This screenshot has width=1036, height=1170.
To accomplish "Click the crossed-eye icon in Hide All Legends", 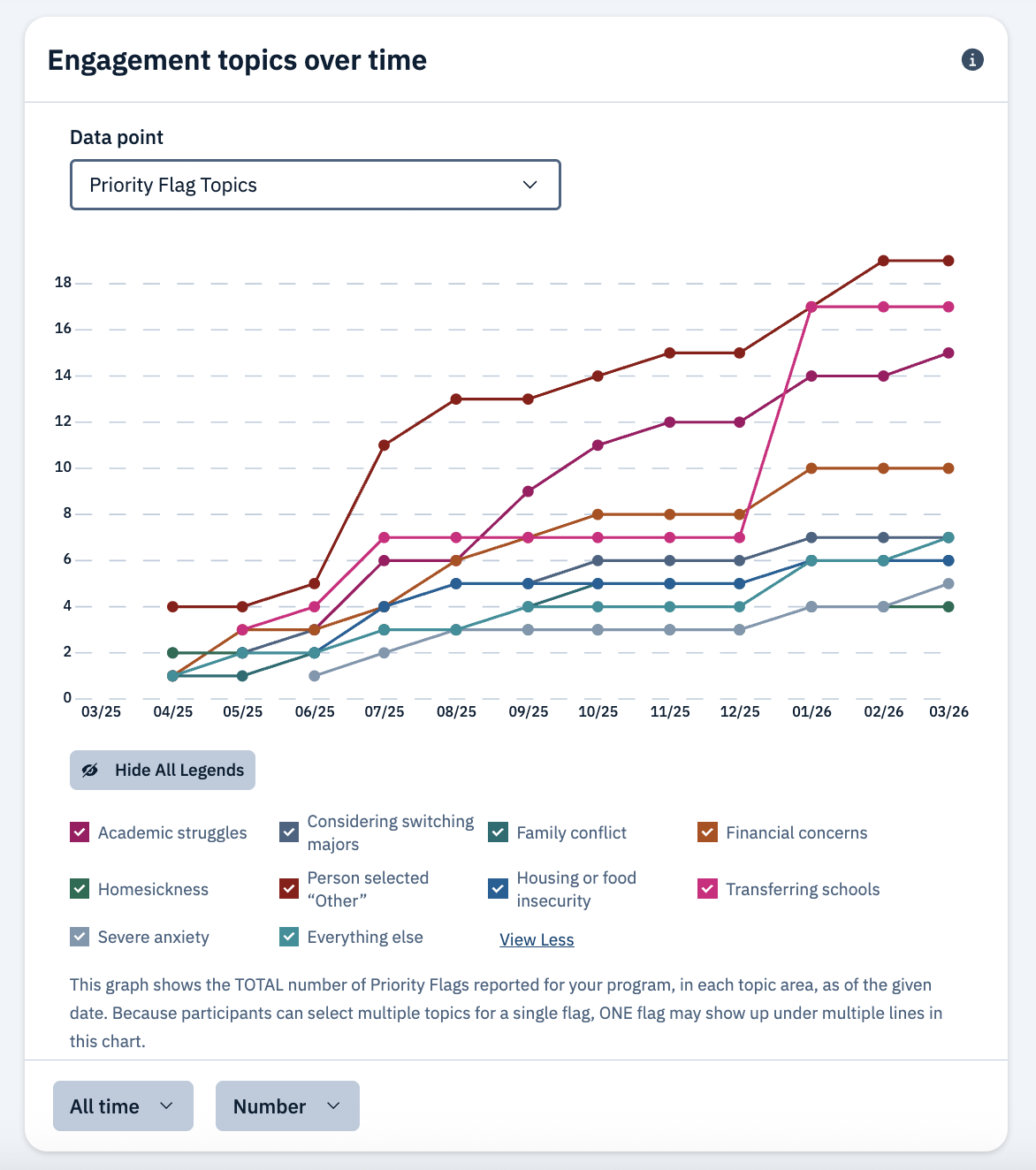I will coord(90,771).
